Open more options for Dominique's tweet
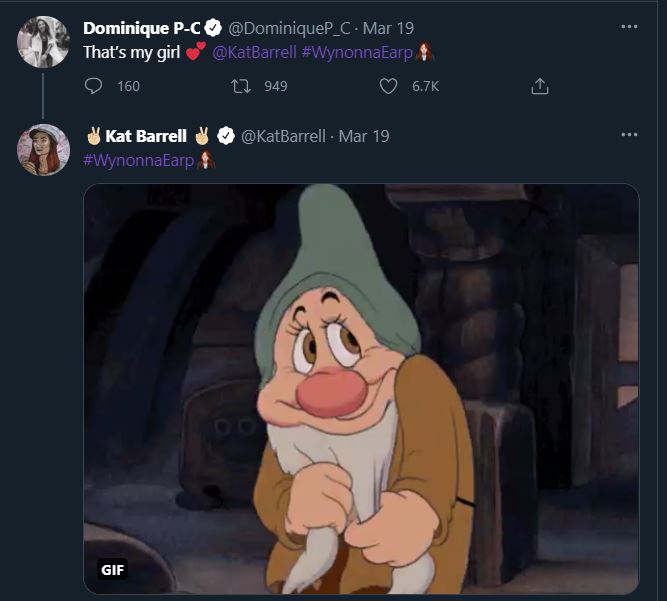 (x=629, y=27)
